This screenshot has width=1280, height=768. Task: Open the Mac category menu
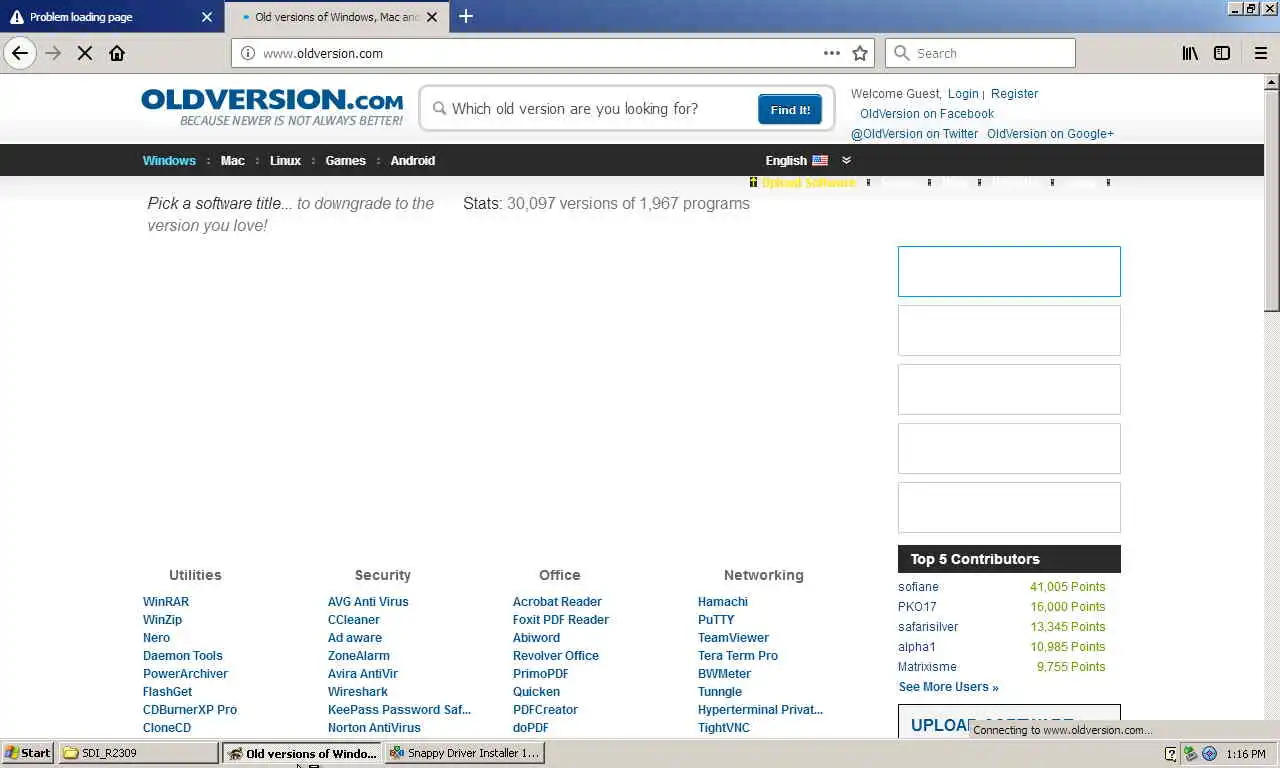click(233, 160)
